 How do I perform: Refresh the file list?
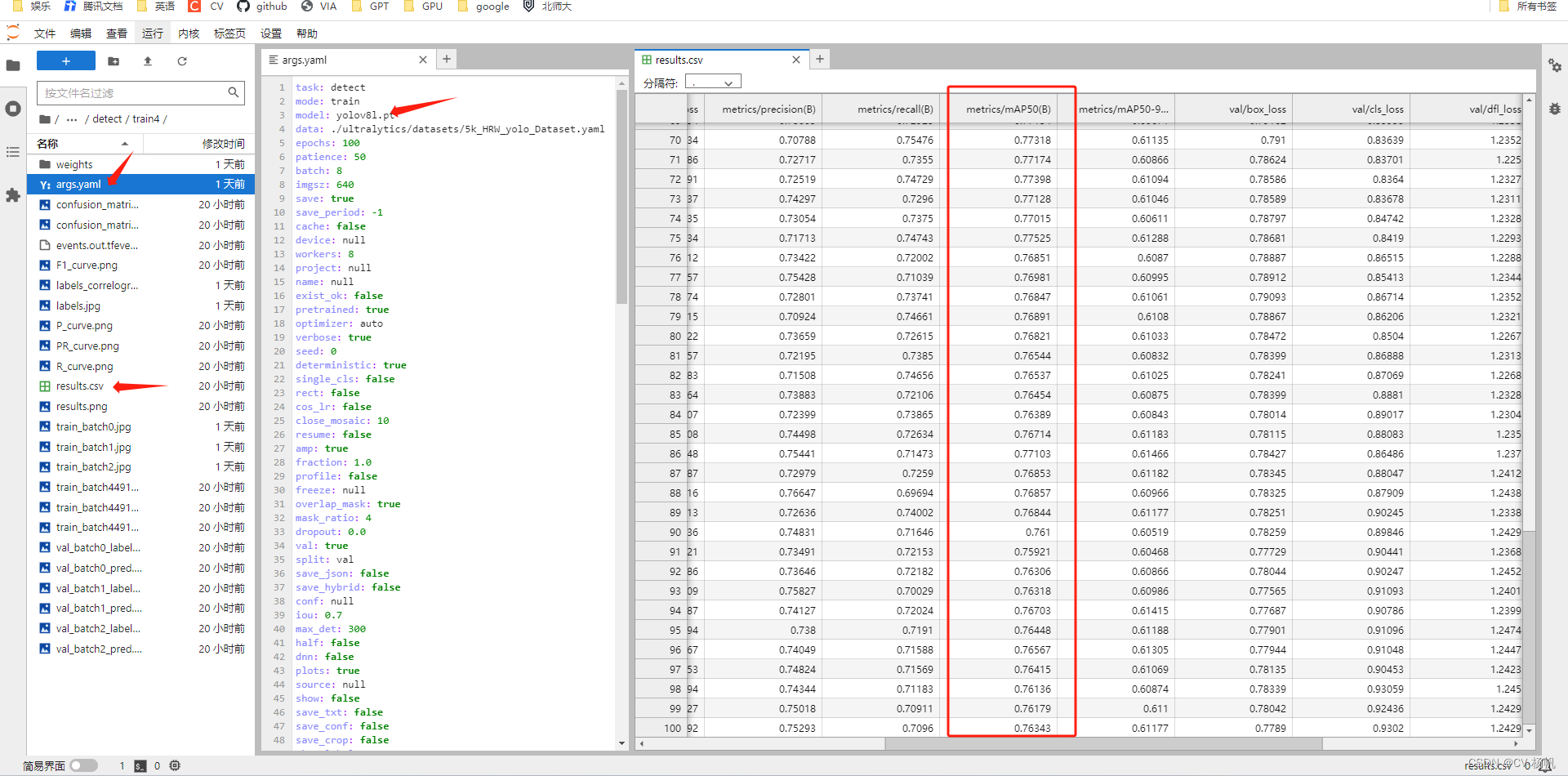(182, 61)
